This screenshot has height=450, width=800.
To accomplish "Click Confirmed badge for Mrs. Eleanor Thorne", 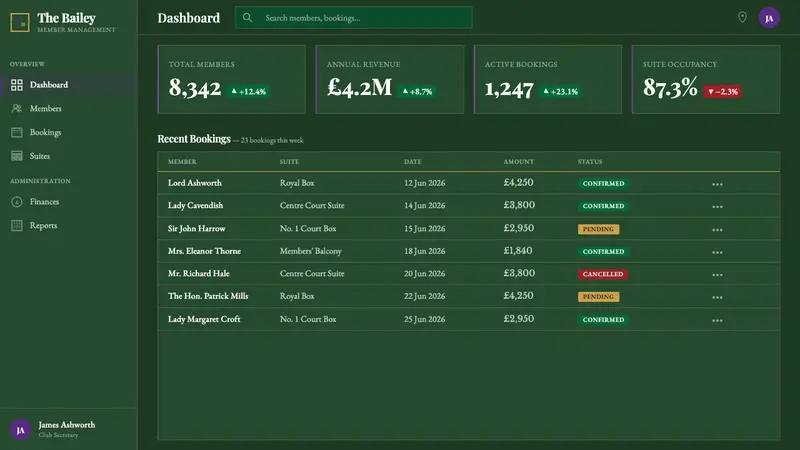I will (603, 252).
